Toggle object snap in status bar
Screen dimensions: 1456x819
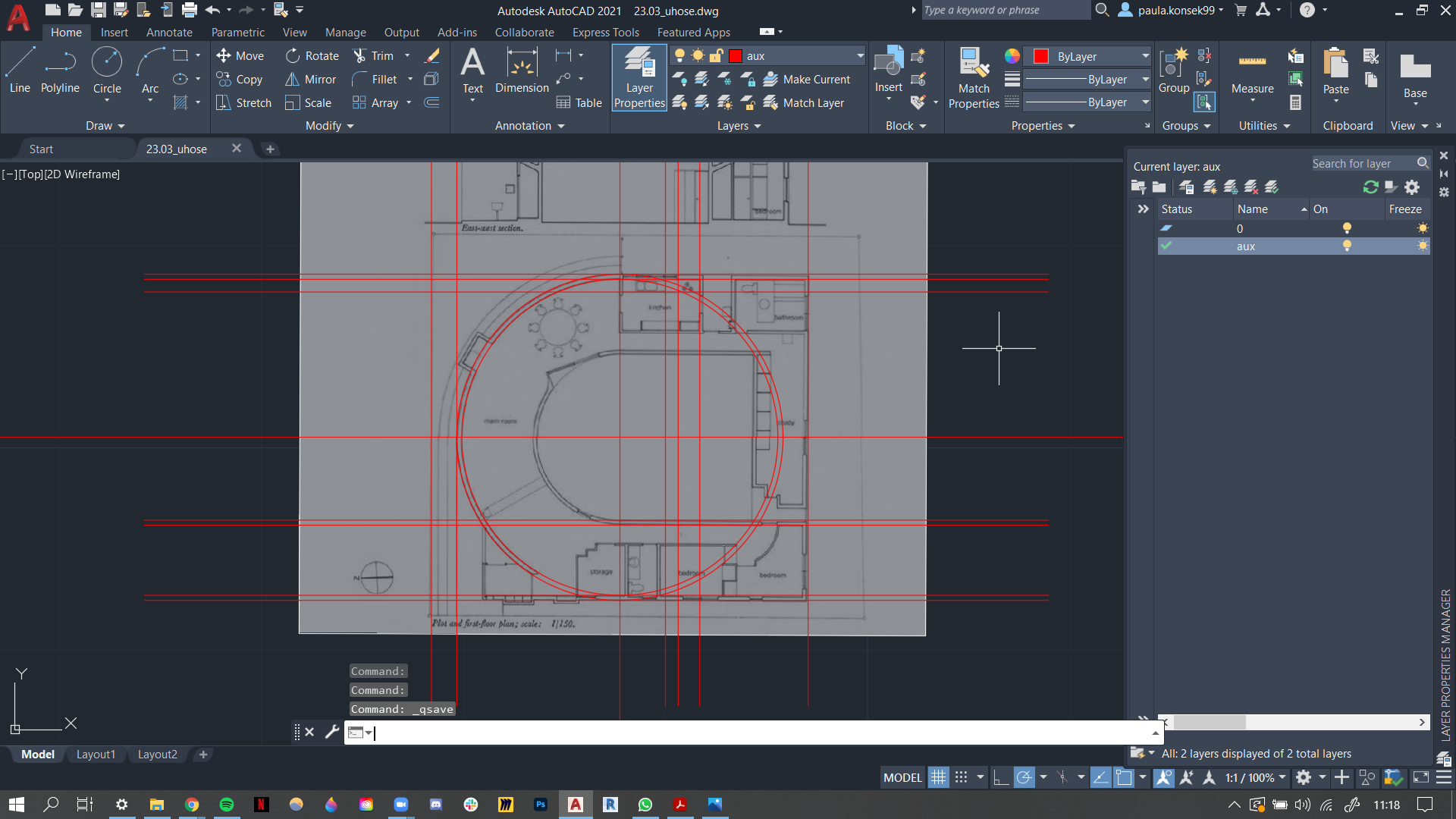point(1124,777)
